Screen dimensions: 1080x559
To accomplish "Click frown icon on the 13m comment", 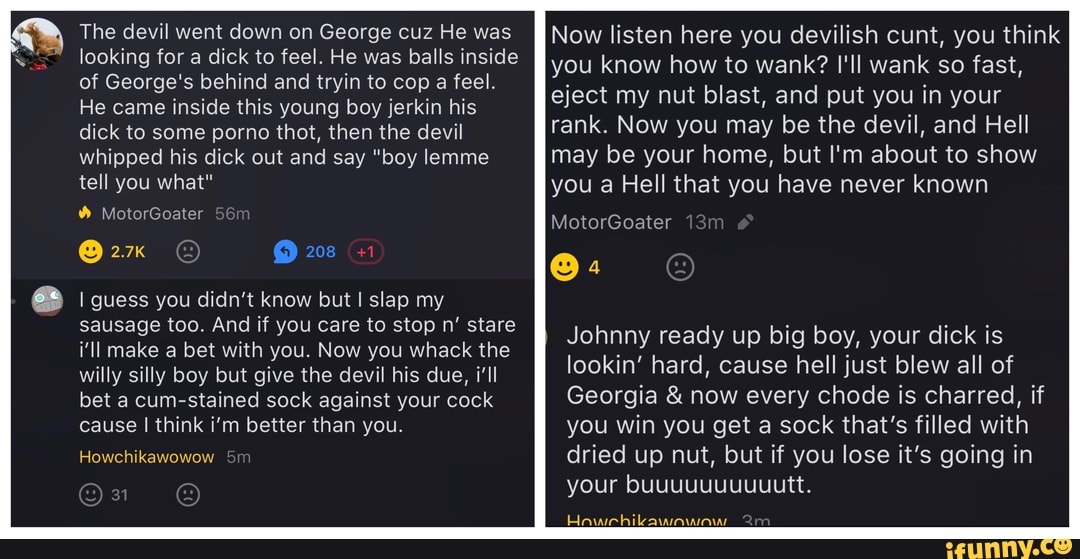I will [681, 267].
